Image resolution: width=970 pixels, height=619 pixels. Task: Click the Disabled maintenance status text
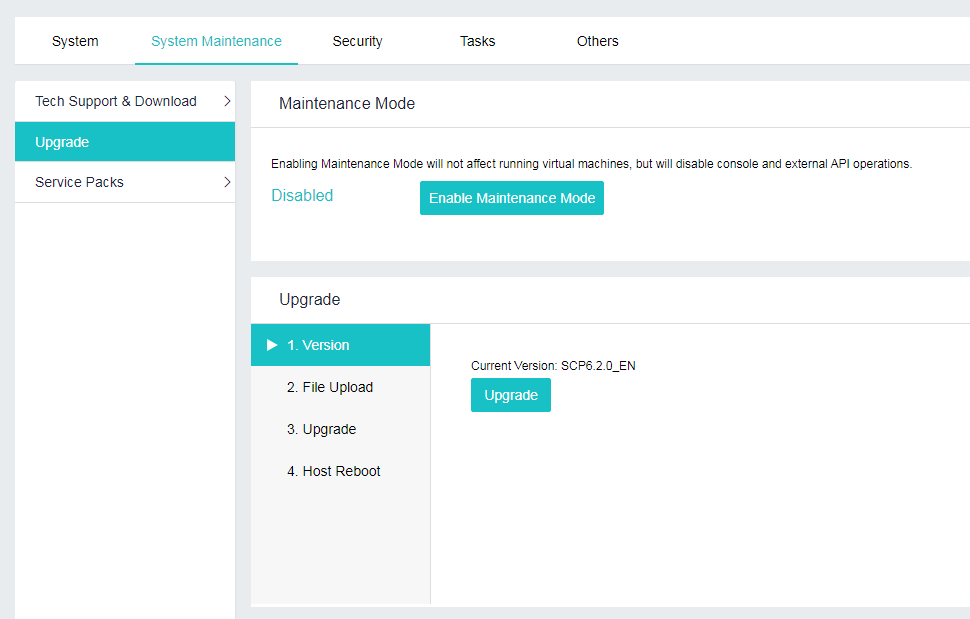pos(302,196)
